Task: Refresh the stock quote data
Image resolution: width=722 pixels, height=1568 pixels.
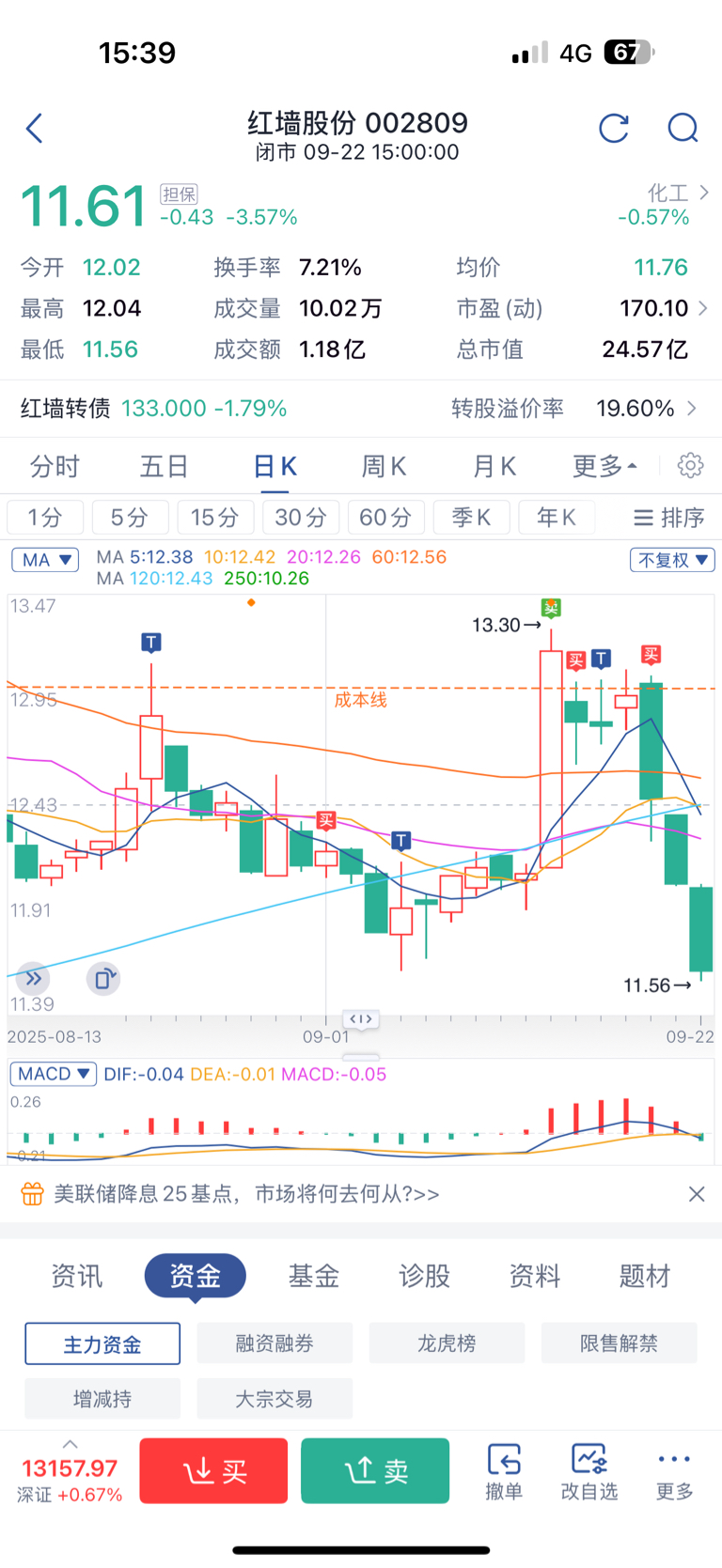Action: point(614,128)
